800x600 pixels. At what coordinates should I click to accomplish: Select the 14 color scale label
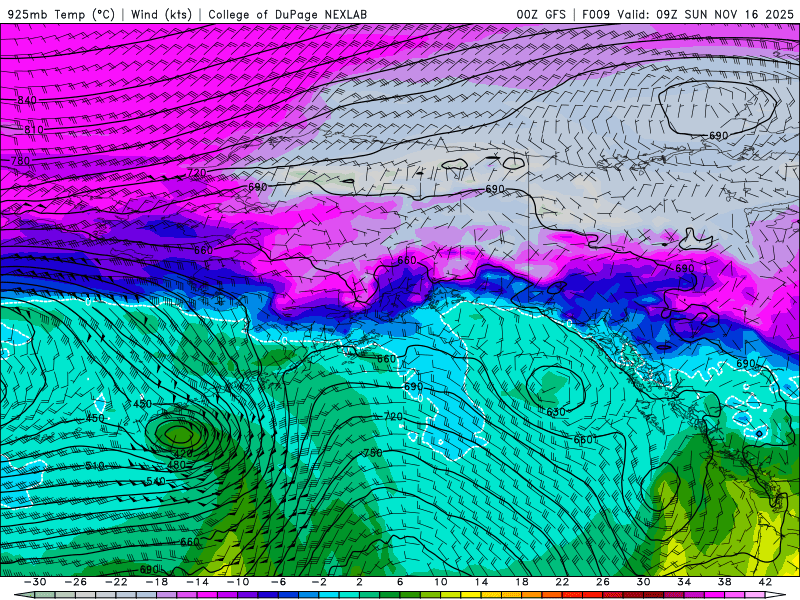coord(481,582)
